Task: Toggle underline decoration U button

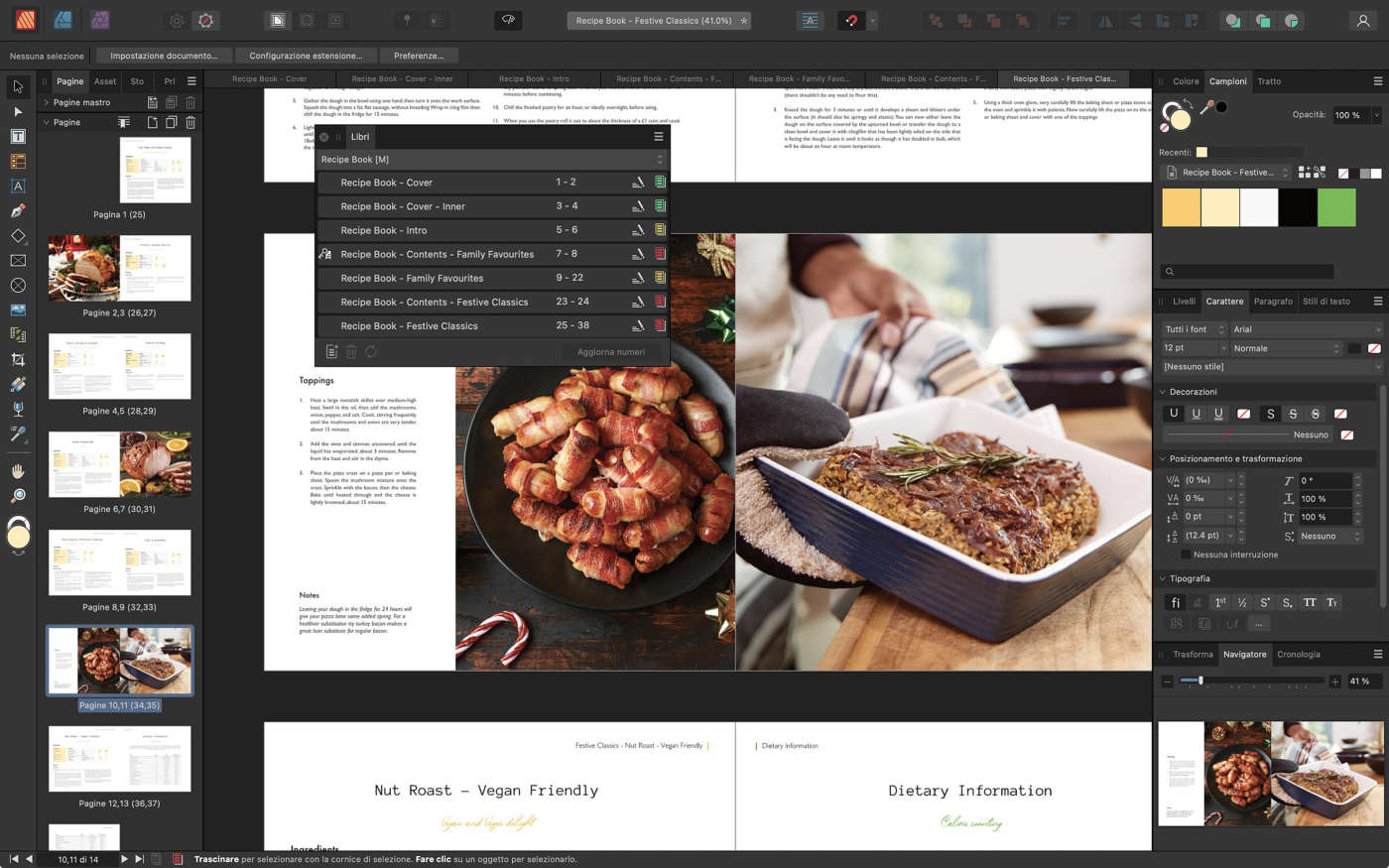Action: coord(1174,414)
